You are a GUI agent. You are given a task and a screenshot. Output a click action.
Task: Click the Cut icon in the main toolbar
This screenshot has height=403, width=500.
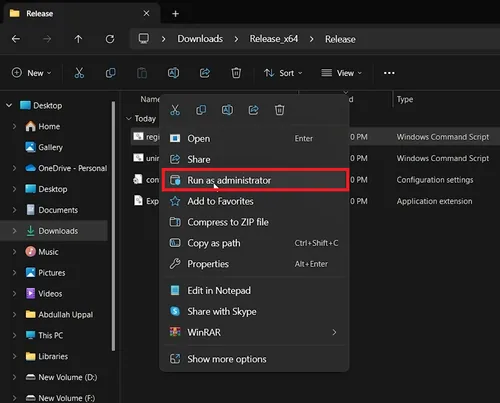point(79,73)
